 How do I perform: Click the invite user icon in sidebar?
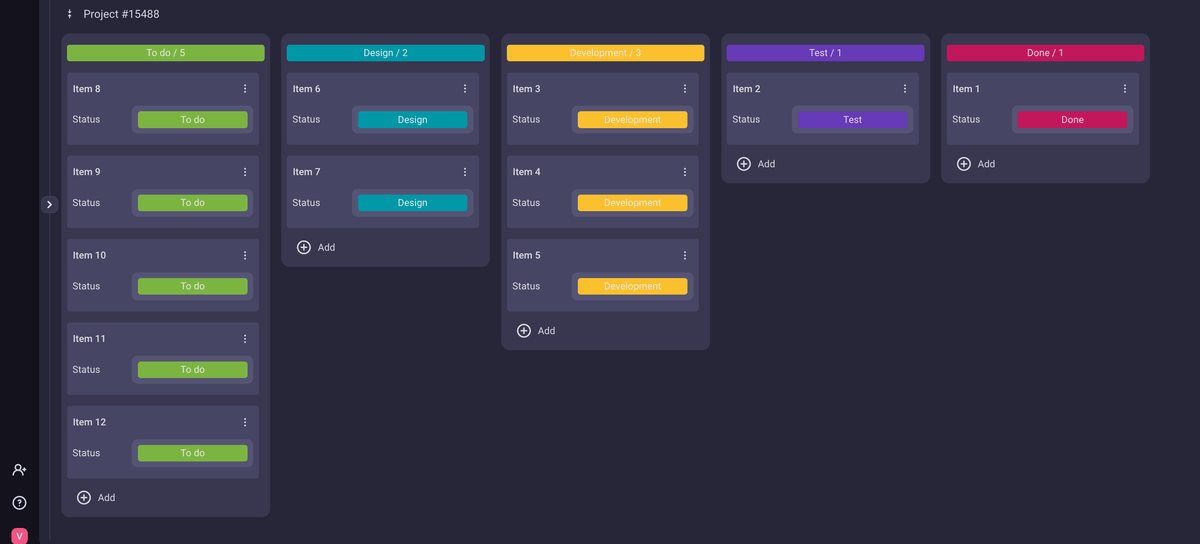(x=19, y=470)
